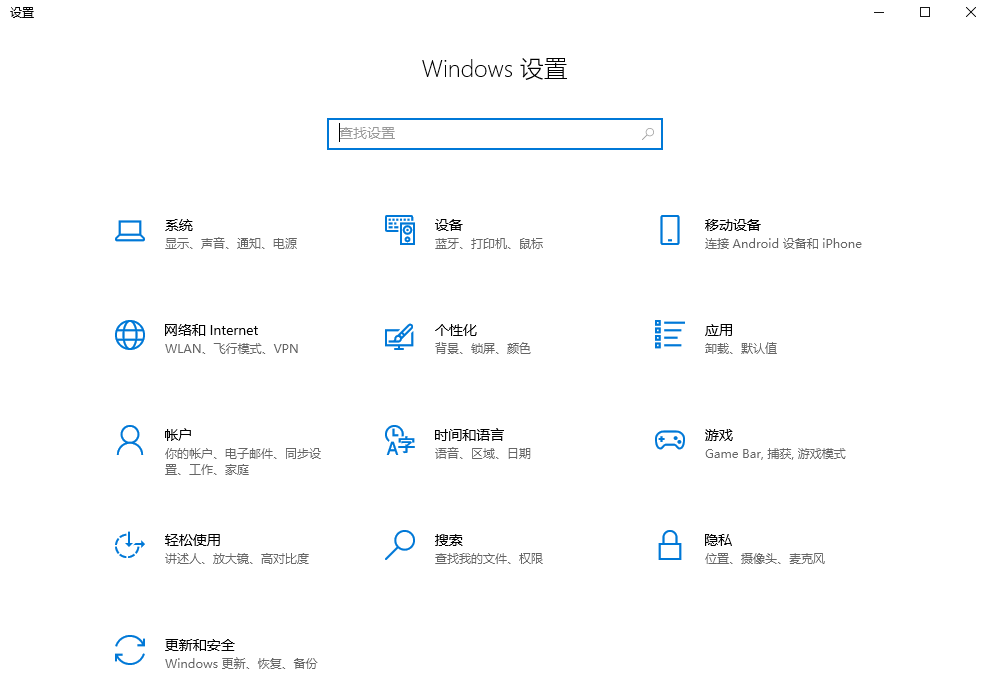Open the 应用 settings category
The width and height of the screenshot is (988, 688).
(718, 330)
